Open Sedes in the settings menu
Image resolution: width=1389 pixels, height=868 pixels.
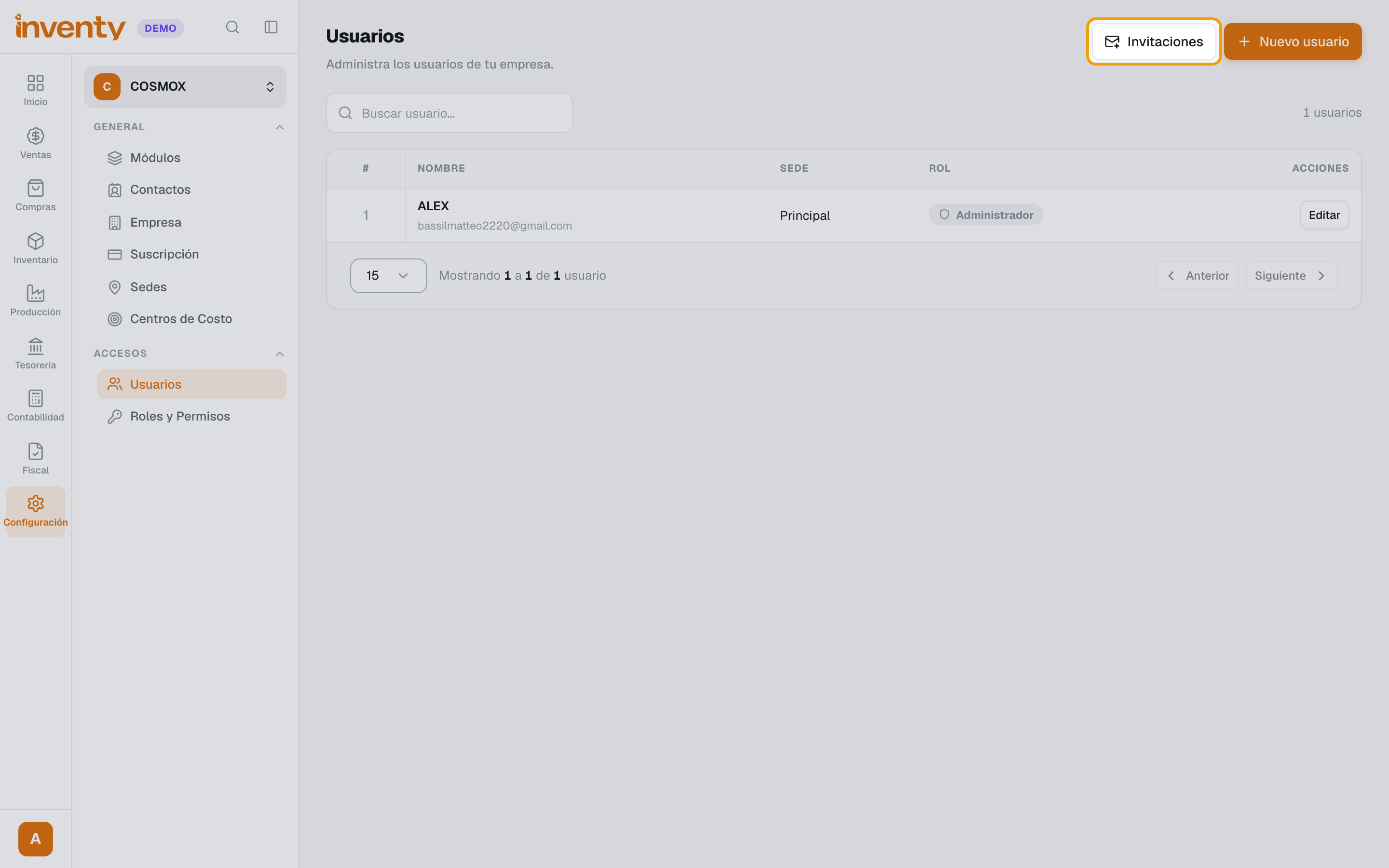191,286
